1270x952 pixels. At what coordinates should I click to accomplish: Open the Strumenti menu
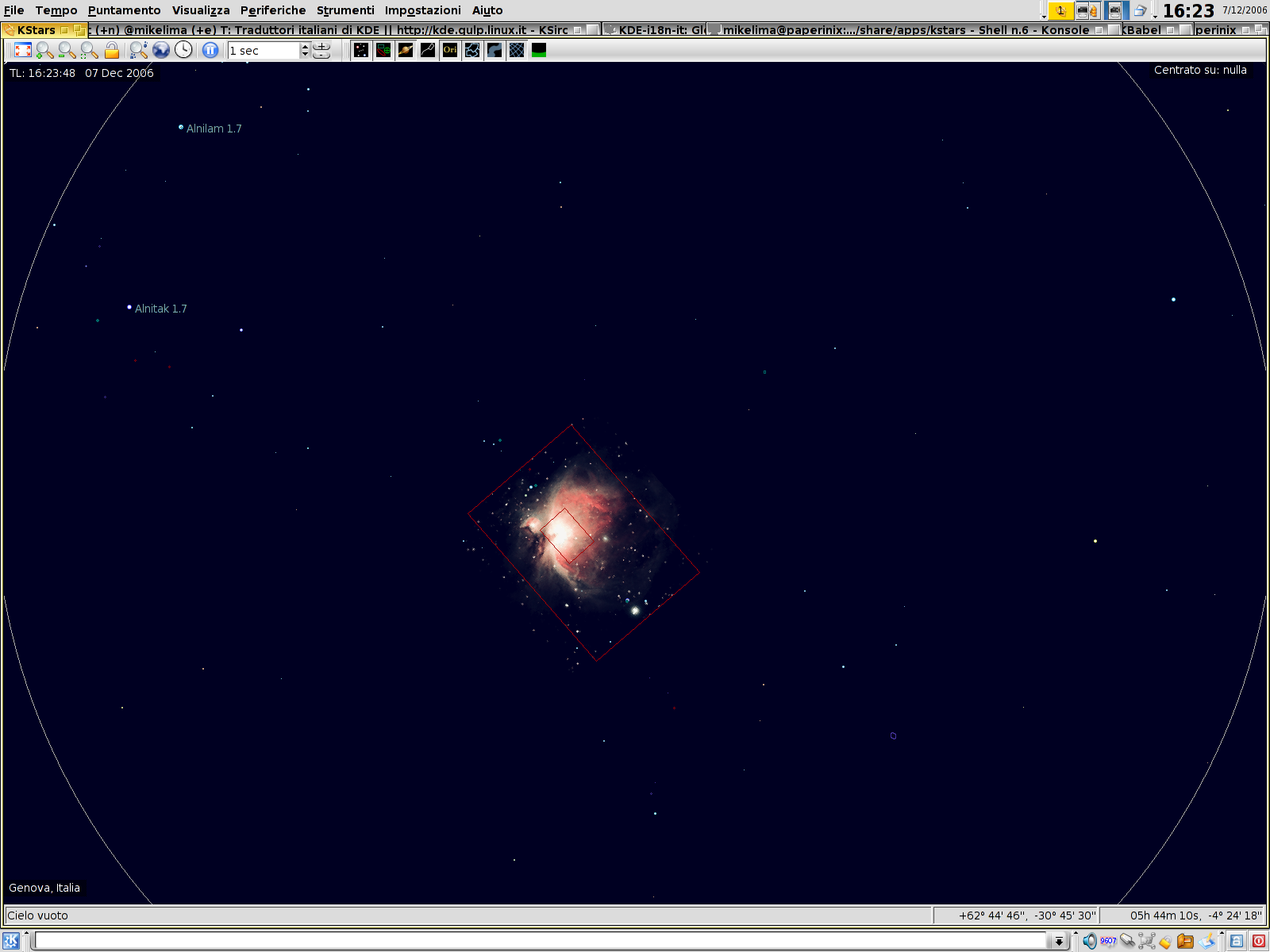[x=345, y=10]
